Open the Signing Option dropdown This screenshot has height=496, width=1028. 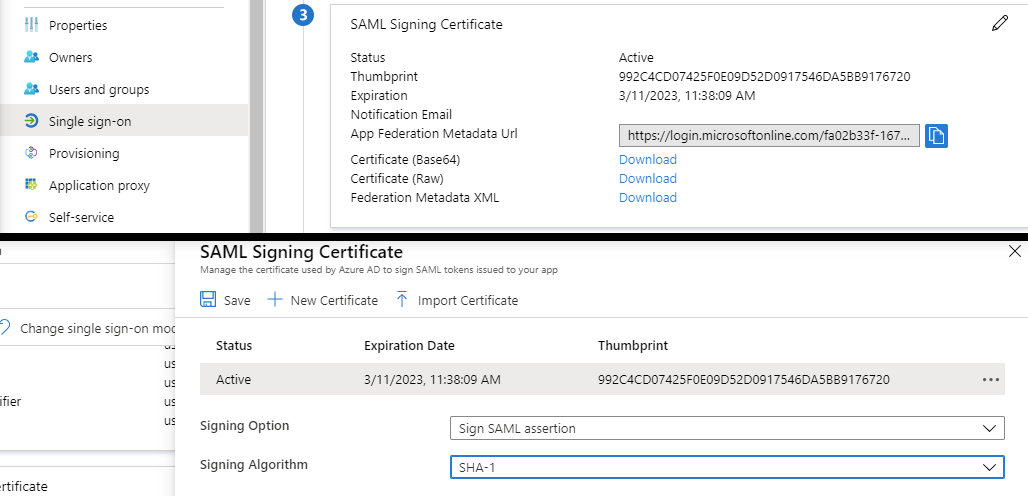click(x=726, y=428)
